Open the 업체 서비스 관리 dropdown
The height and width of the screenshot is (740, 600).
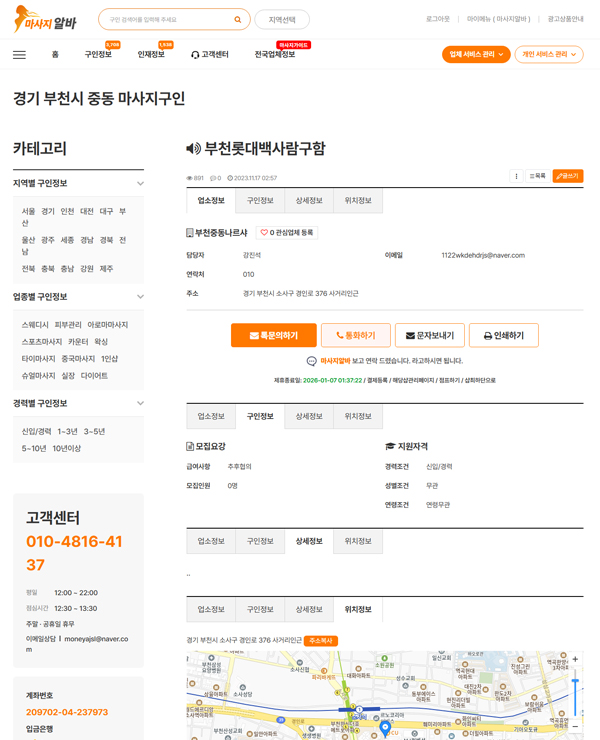click(x=476, y=54)
